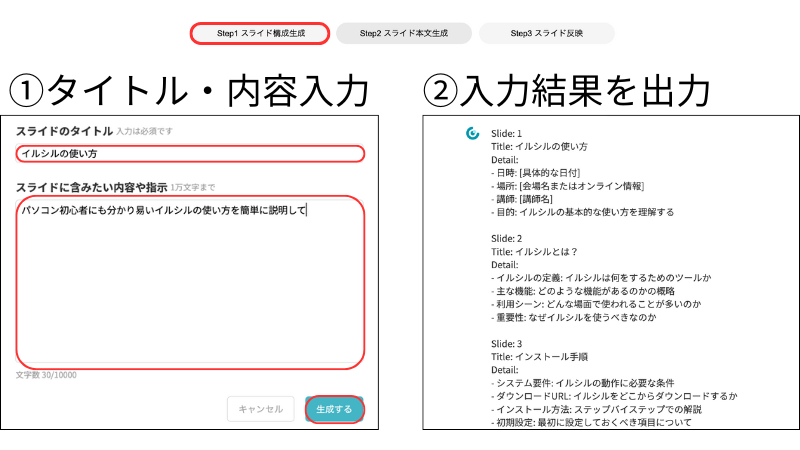
Task: Click '- 日時: [具体的な日付]' line
Action: pyautogui.click(x=536, y=173)
